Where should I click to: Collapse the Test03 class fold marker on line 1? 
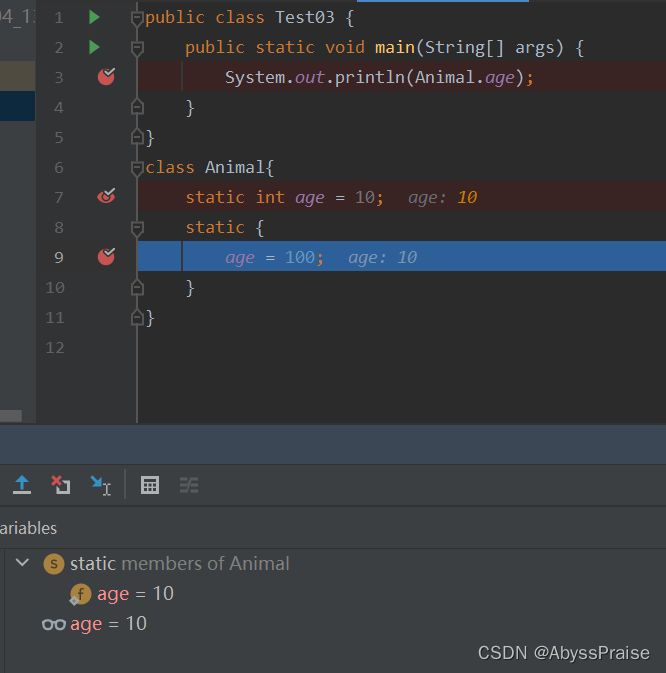(137, 18)
